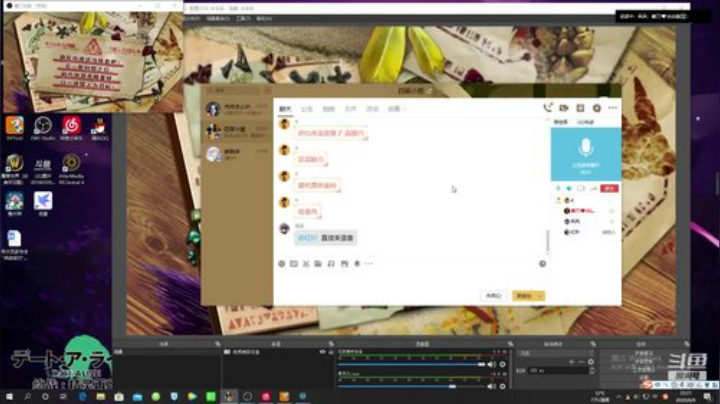Open the group apps square icon in chat header
The width and height of the screenshot is (720, 404).
(x=580, y=108)
